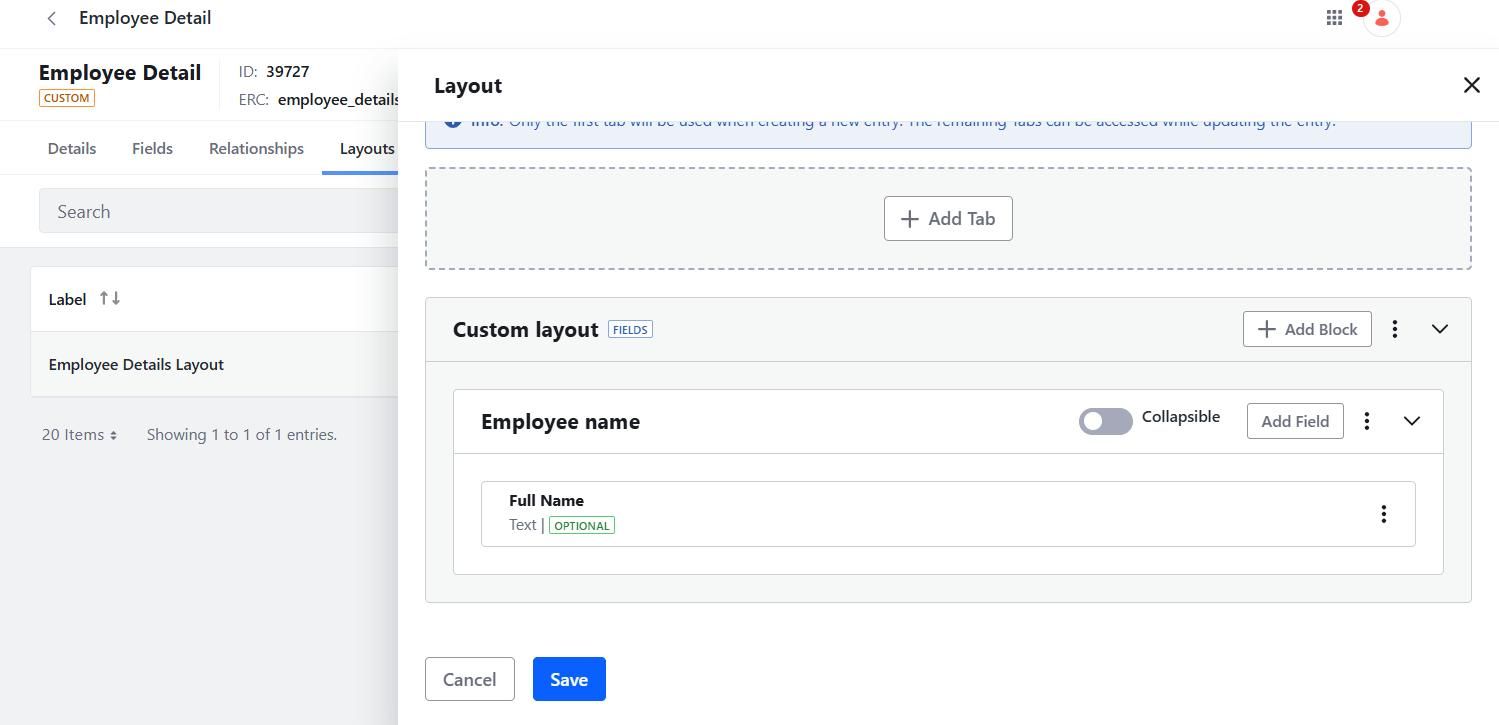Click the CUSTOM label under Employee Detail

coord(67,98)
